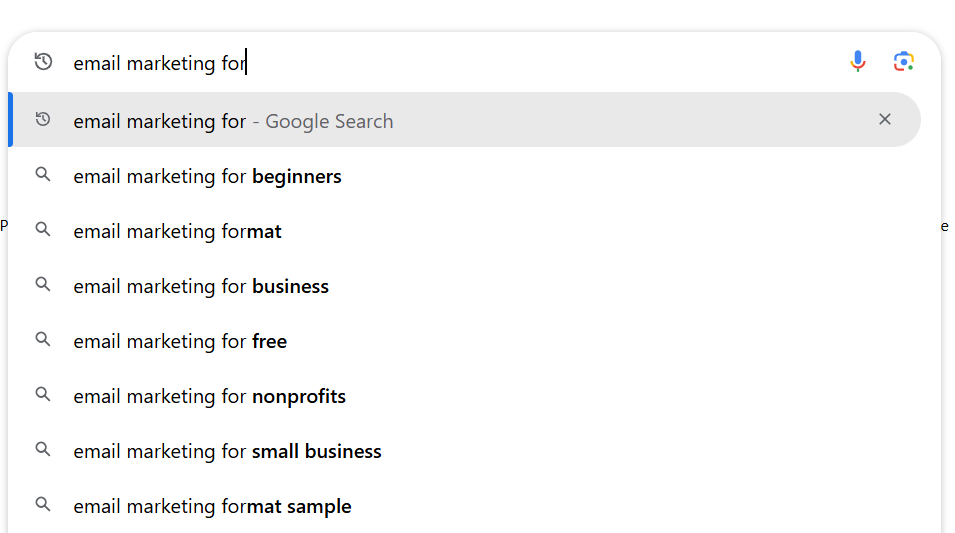
Task: Open Google Lens image search icon
Action: click(x=903, y=62)
